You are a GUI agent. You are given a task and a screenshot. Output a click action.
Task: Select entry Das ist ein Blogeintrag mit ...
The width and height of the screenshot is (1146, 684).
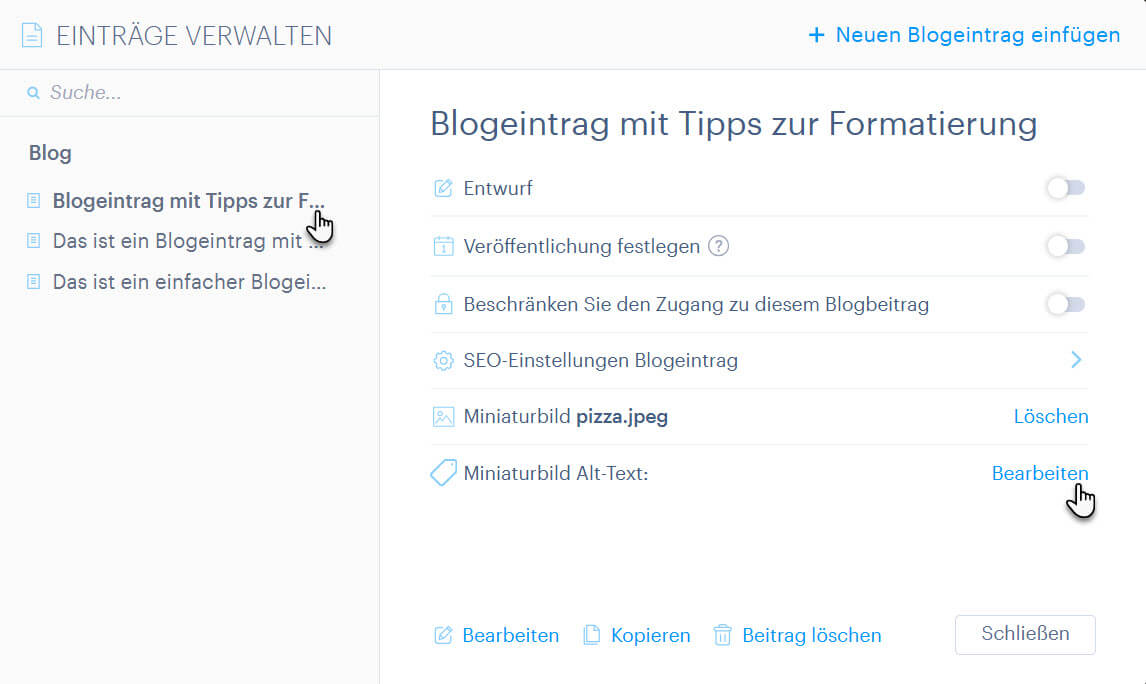click(189, 241)
